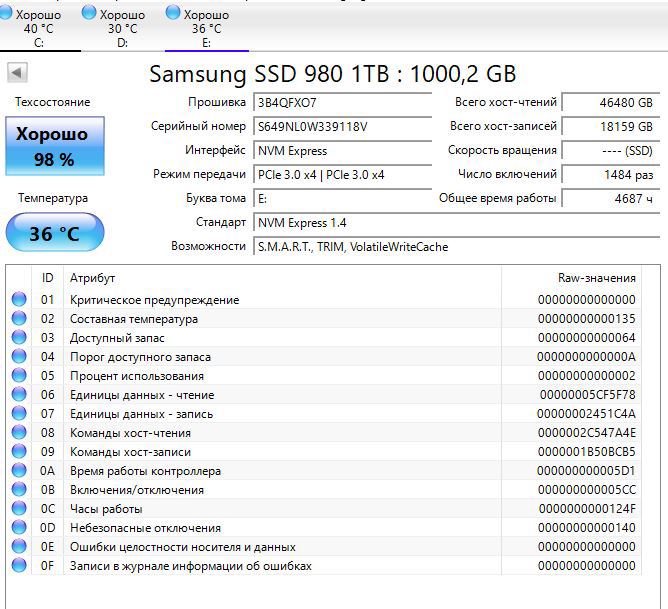
Task: Click status orb for attribute 0D Небезопасные отключения
Action: [x=19, y=527]
